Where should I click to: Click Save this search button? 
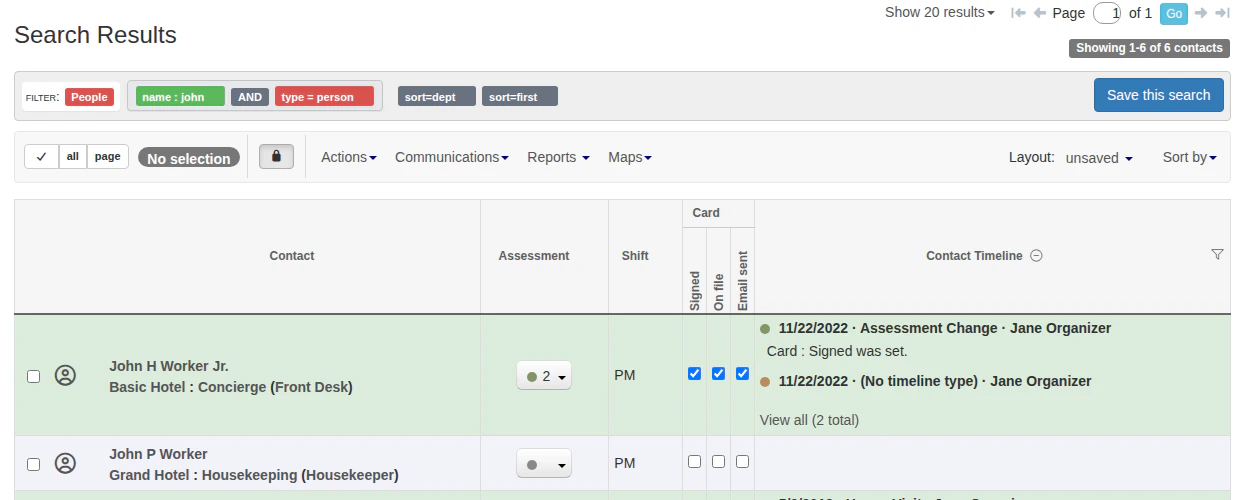(1158, 95)
